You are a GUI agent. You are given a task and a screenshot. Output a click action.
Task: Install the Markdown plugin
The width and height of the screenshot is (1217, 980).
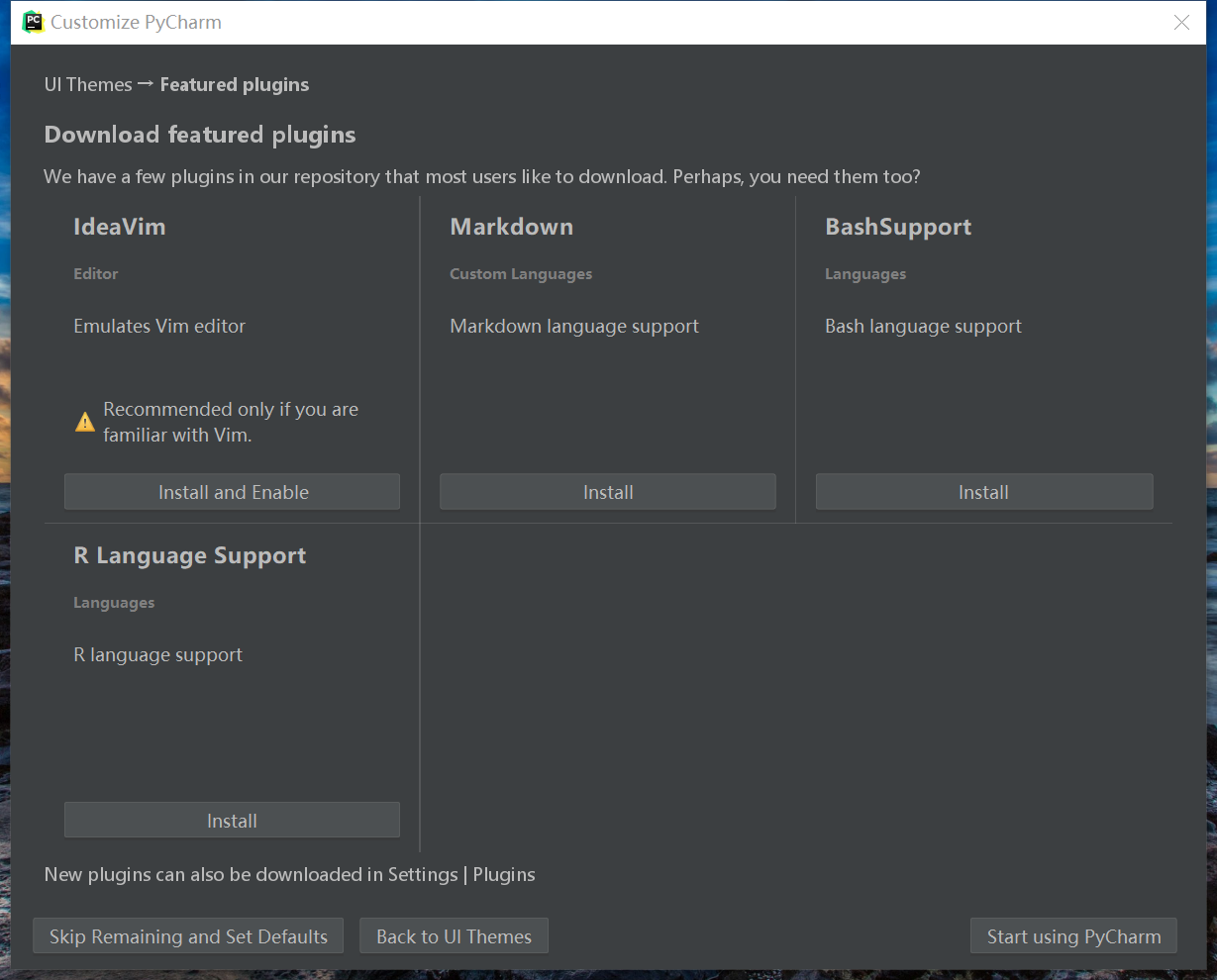(607, 492)
